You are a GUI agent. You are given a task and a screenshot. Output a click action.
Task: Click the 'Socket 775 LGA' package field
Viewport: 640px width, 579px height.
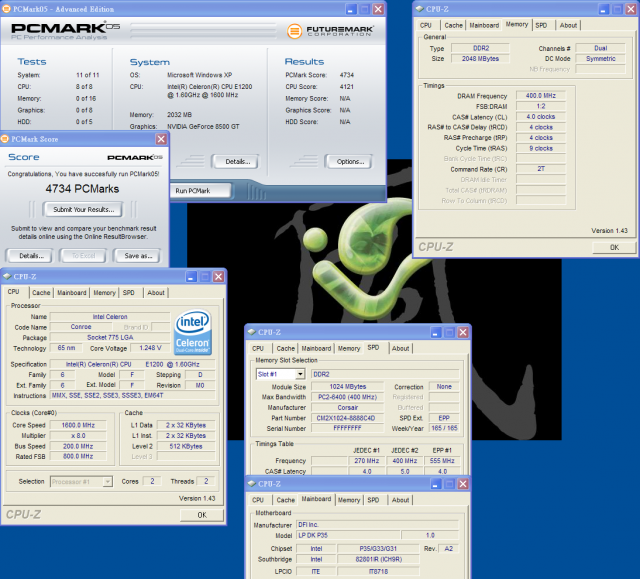(110, 337)
